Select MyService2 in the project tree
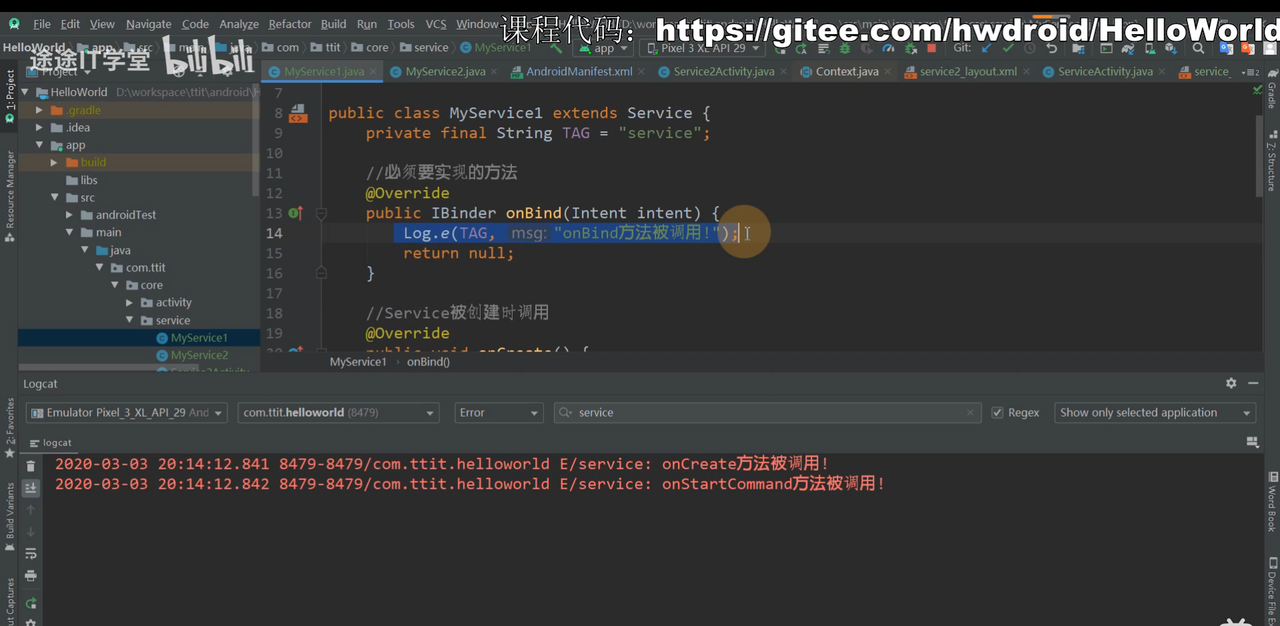The width and height of the screenshot is (1280, 626). (x=199, y=355)
